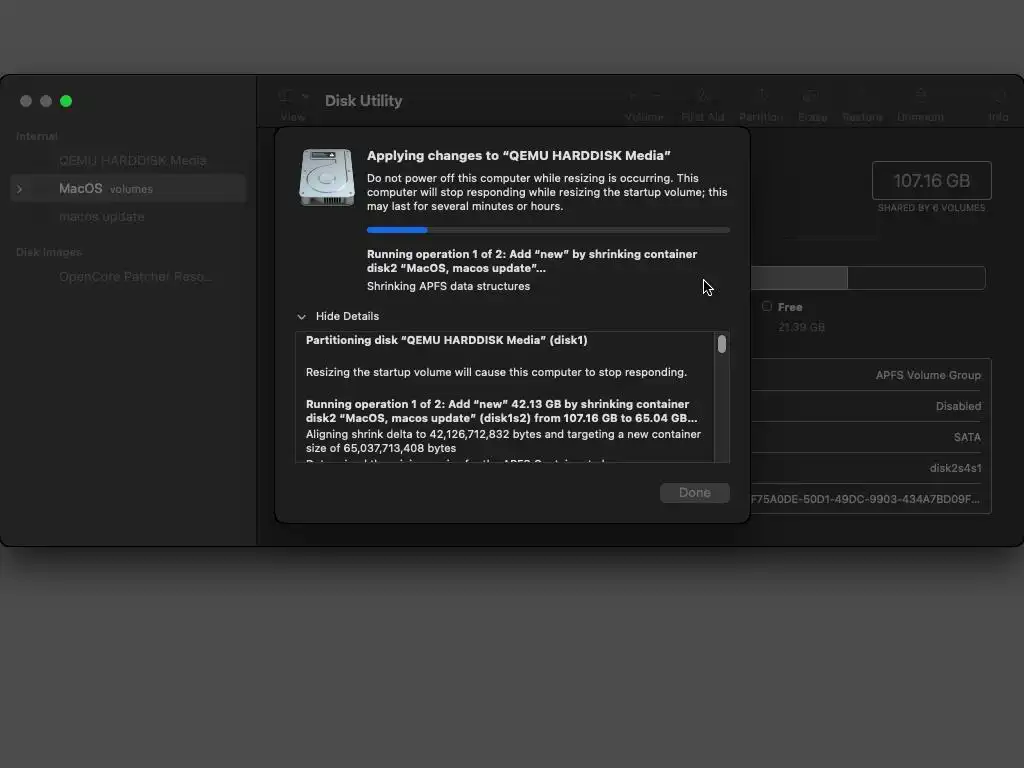Click the disk2s4s1 device value
The width and height of the screenshot is (1024, 768).
click(x=955, y=468)
